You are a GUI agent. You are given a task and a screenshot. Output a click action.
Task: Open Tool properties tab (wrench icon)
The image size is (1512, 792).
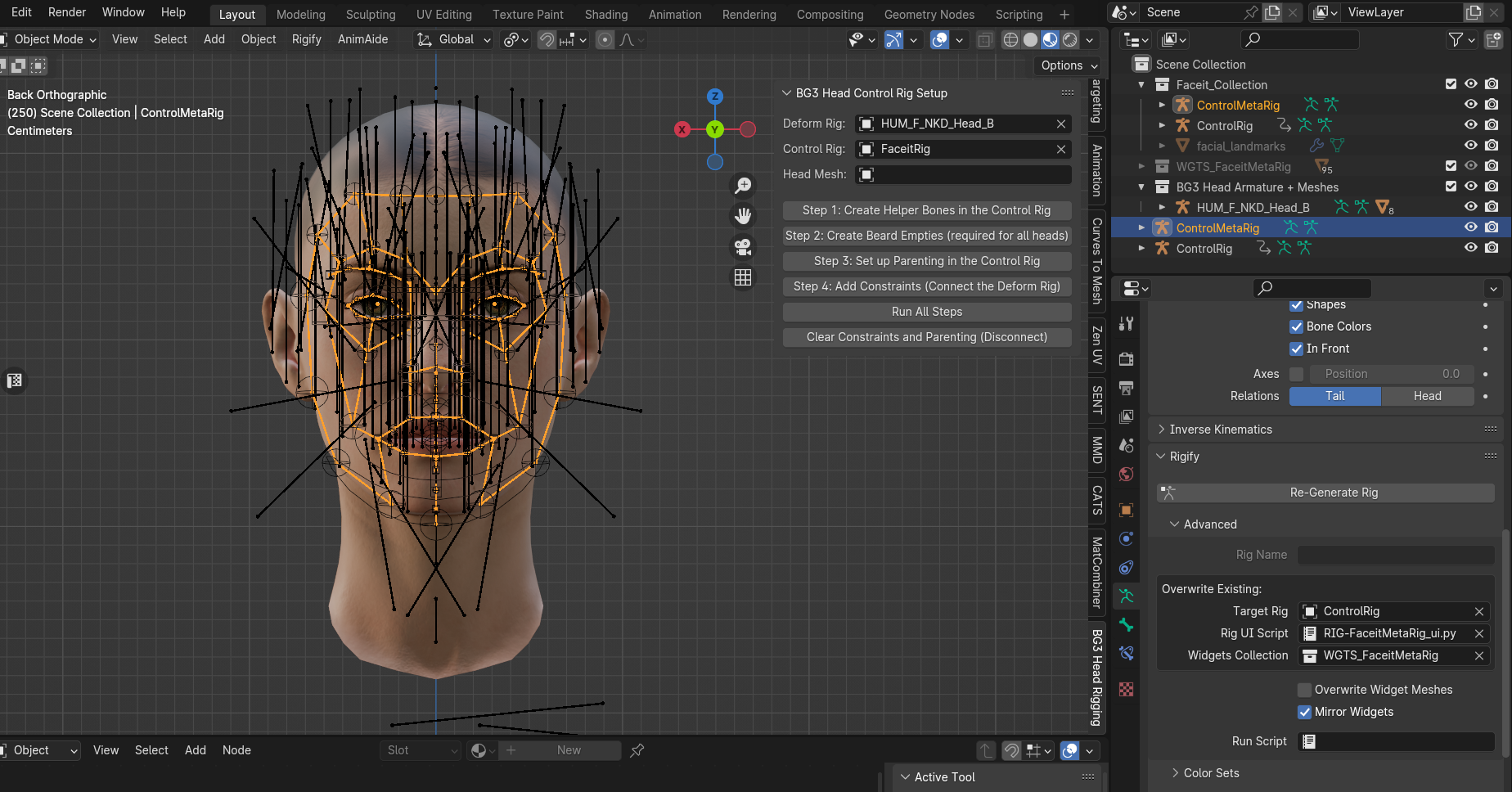pos(1127,324)
